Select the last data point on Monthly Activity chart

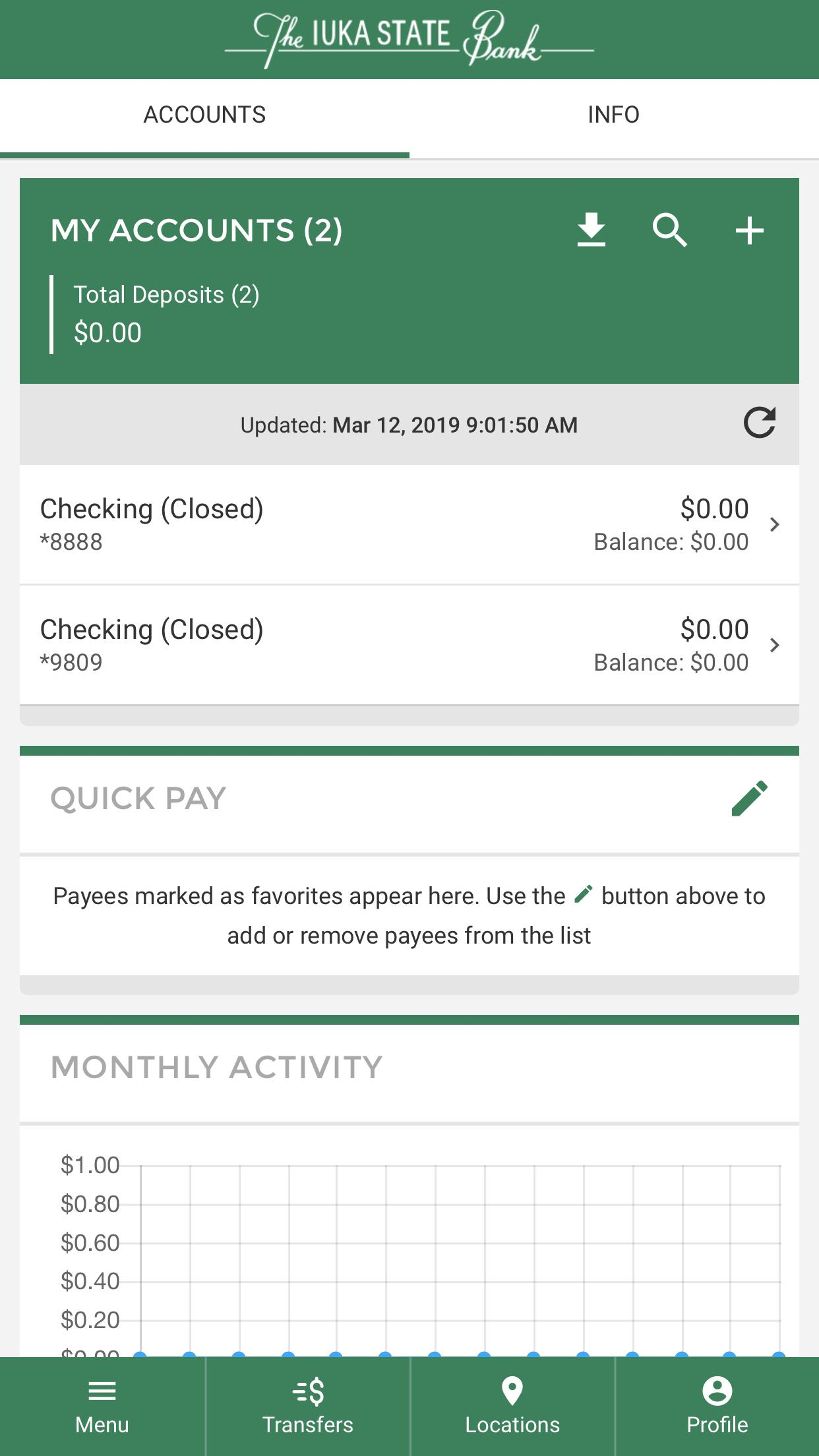click(x=779, y=1354)
